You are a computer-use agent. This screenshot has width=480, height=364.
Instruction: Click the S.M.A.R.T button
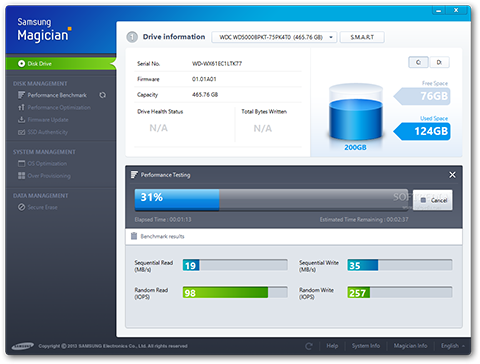tap(362, 37)
